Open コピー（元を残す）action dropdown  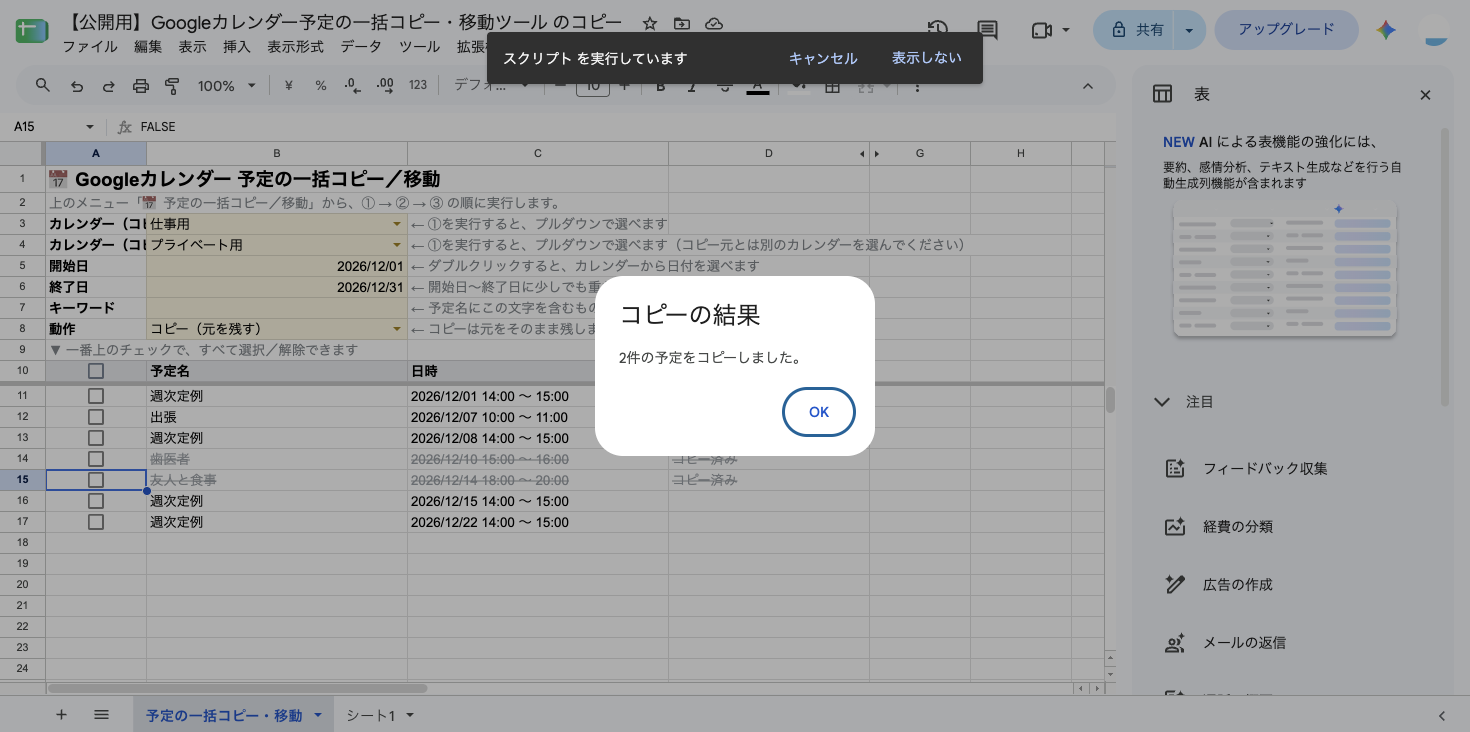[x=397, y=329]
